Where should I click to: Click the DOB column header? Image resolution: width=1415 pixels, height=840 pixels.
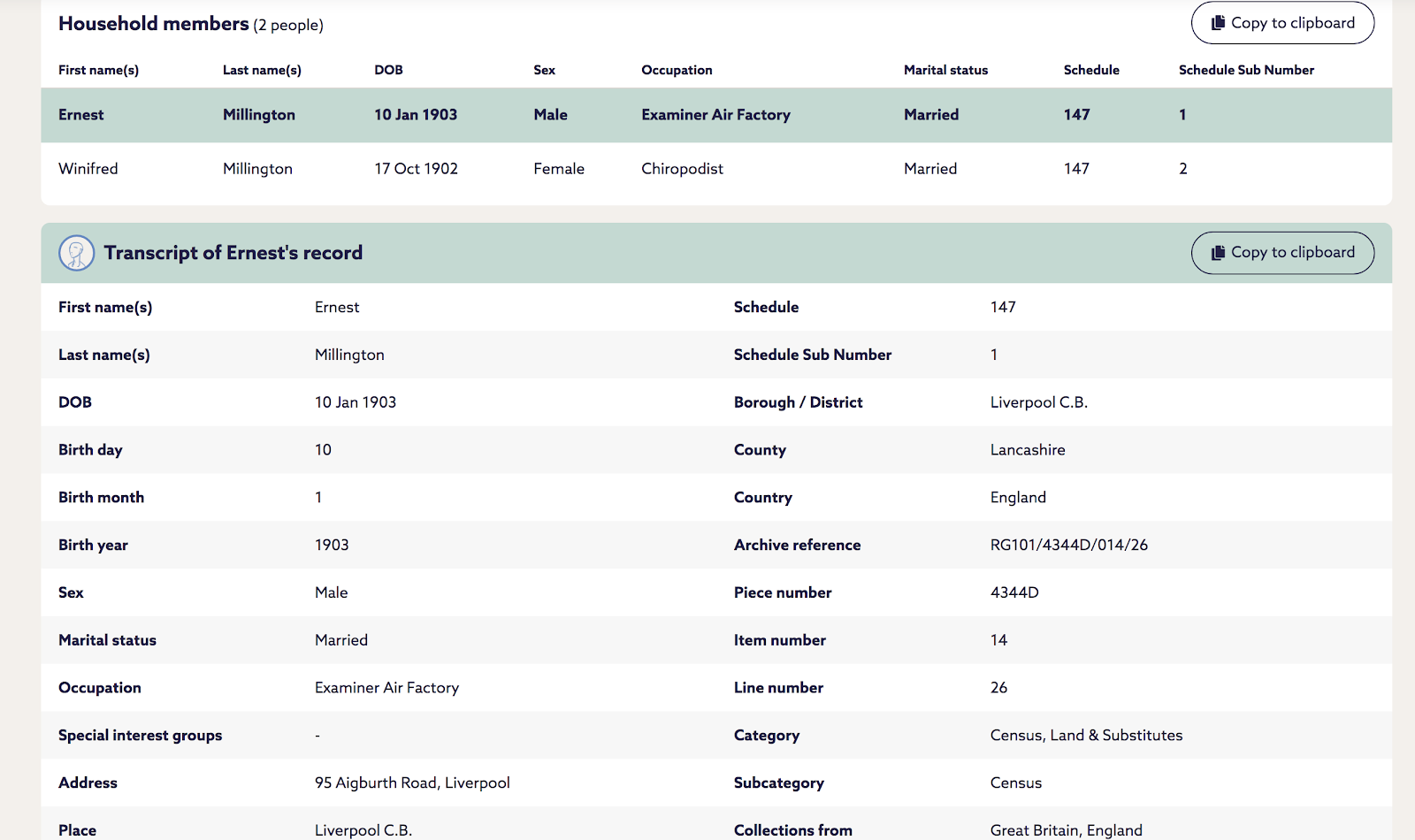click(388, 70)
